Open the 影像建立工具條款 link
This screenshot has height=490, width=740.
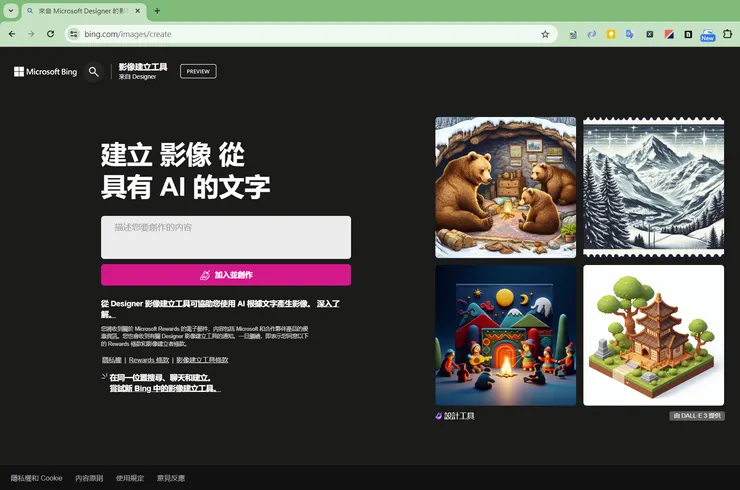(202, 360)
